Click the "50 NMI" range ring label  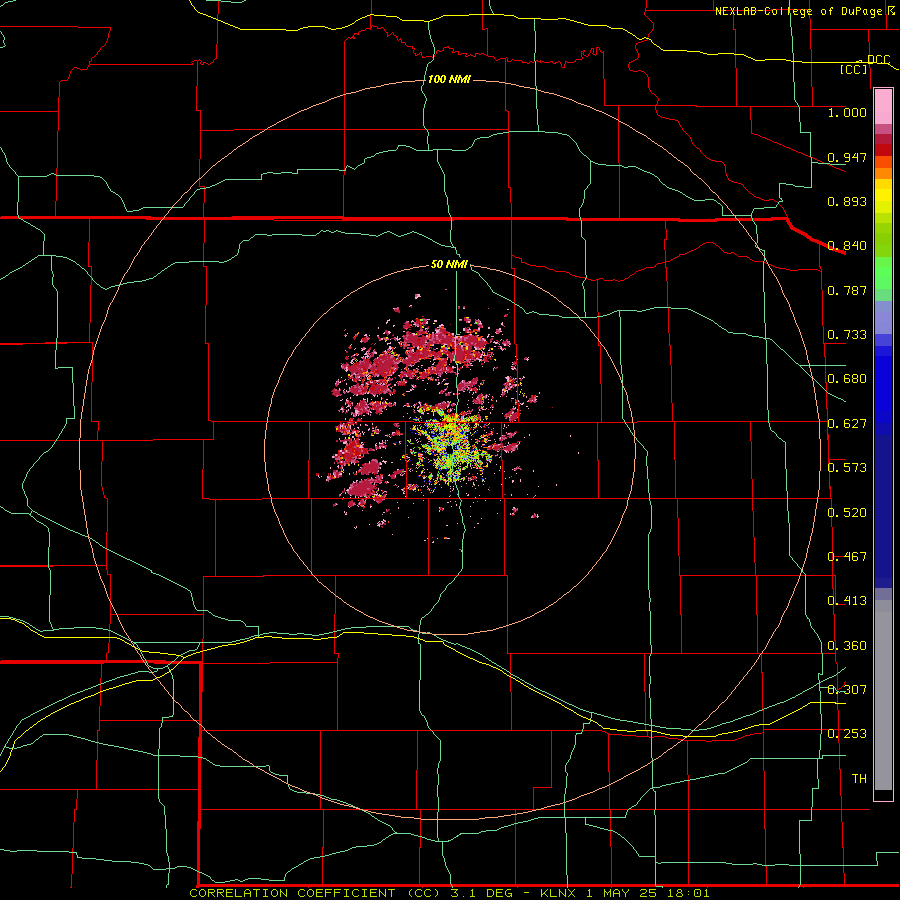coord(449,264)
